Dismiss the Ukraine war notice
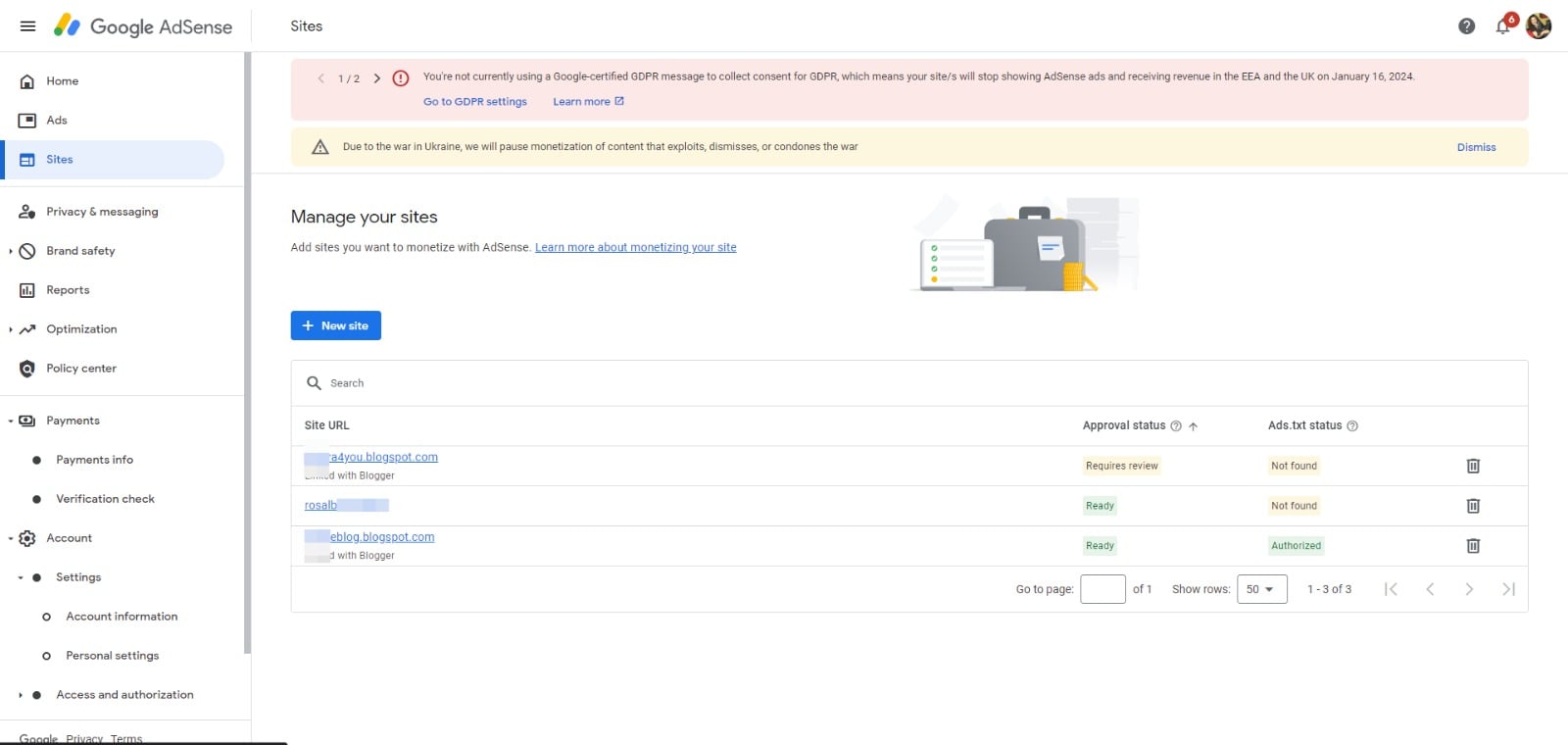This screenshot has height=745, width=1568. click(x=1476, y=147)
